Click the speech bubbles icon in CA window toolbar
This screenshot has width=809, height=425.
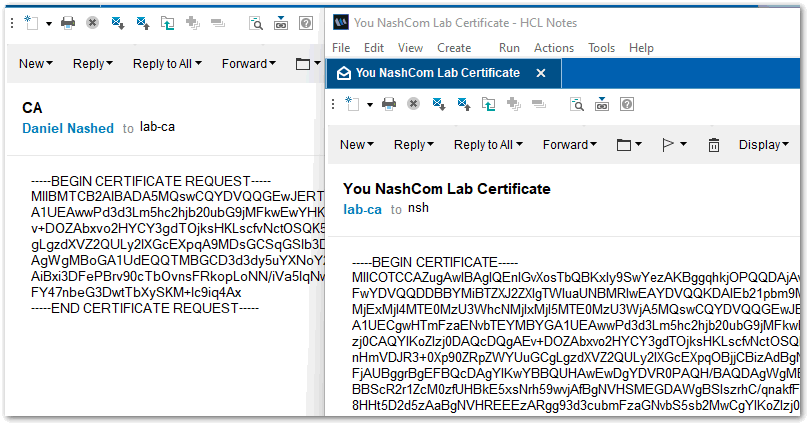(x=218, y=23)
